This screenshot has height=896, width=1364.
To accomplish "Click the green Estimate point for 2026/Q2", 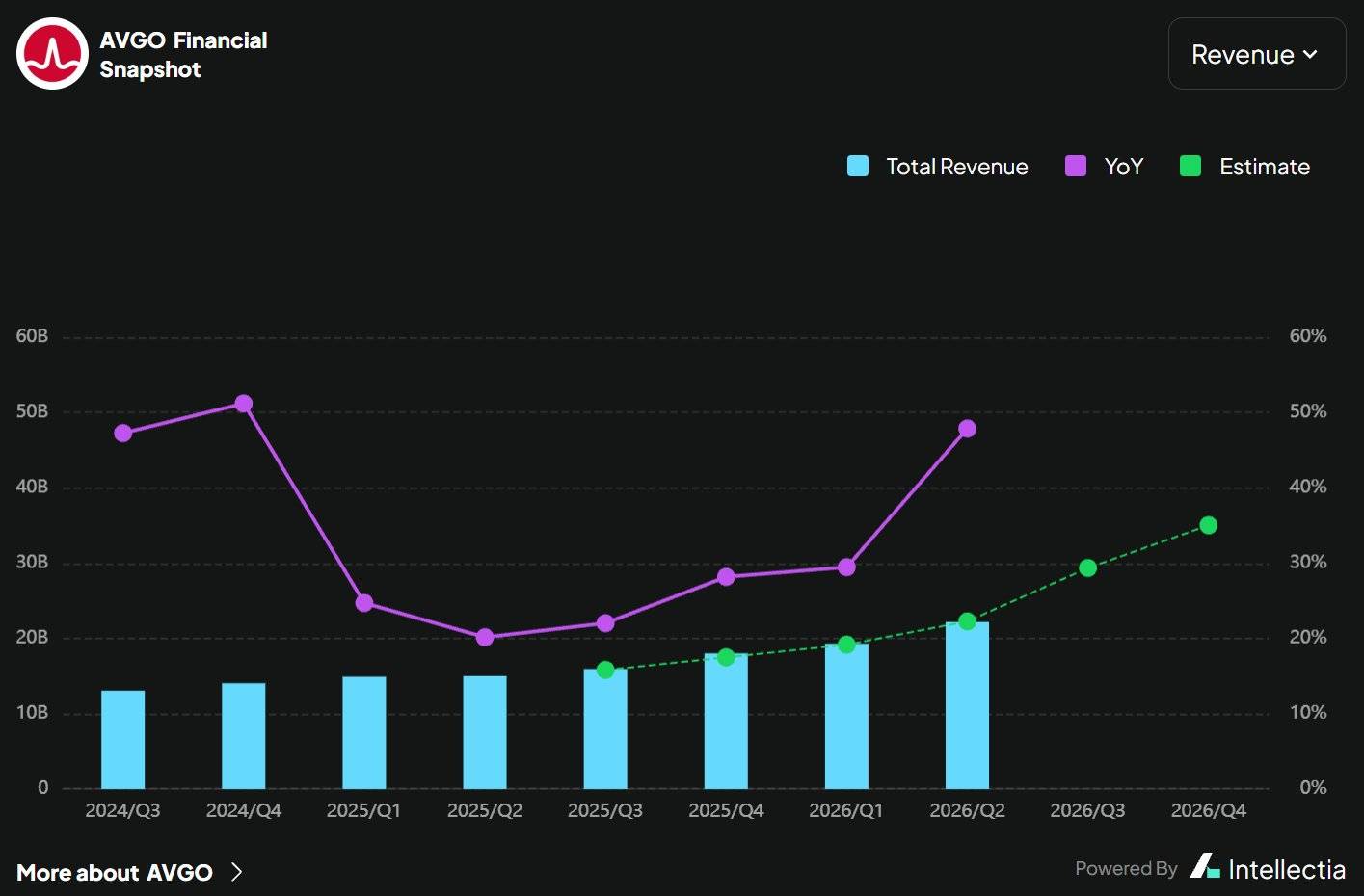I will coord(967,621).
